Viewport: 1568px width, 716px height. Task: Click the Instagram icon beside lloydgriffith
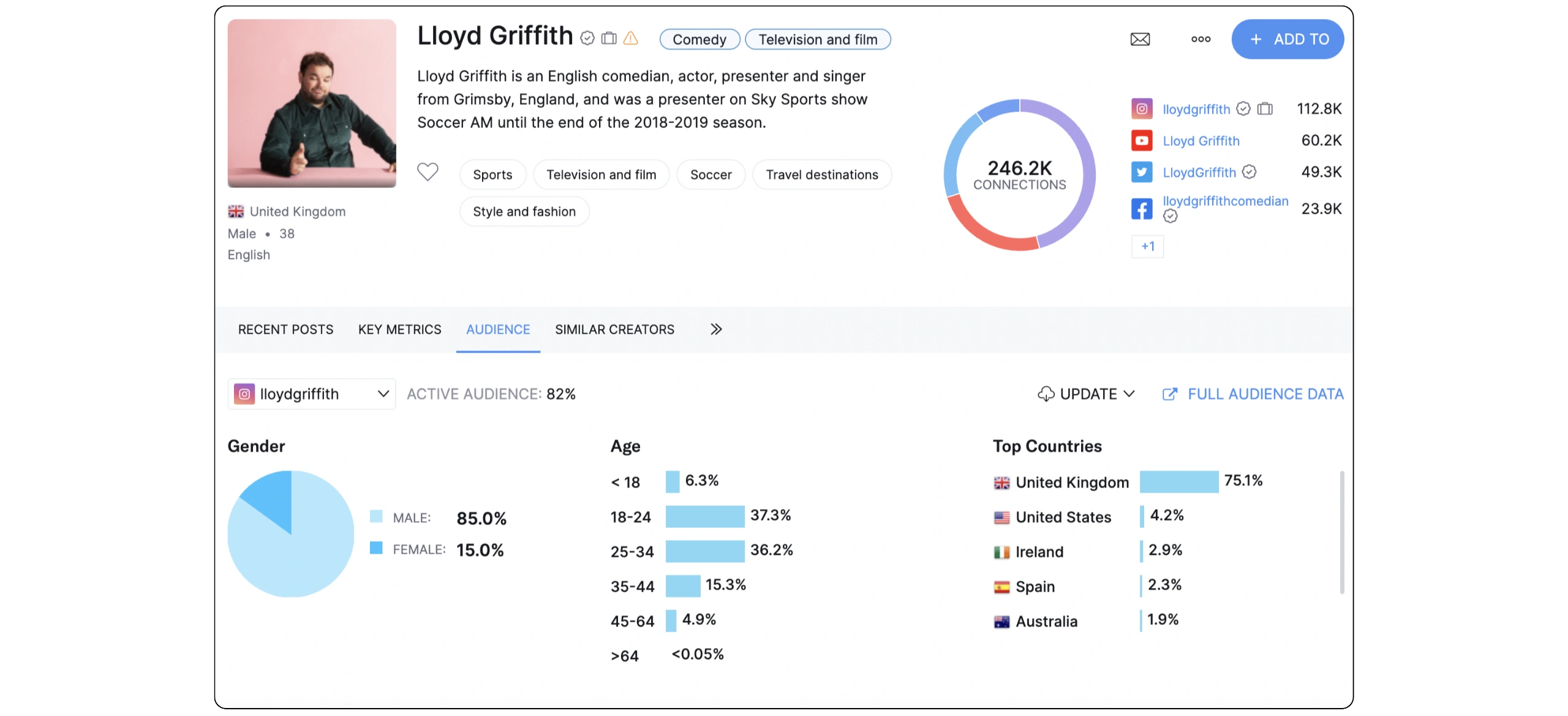click(1142, 109)
